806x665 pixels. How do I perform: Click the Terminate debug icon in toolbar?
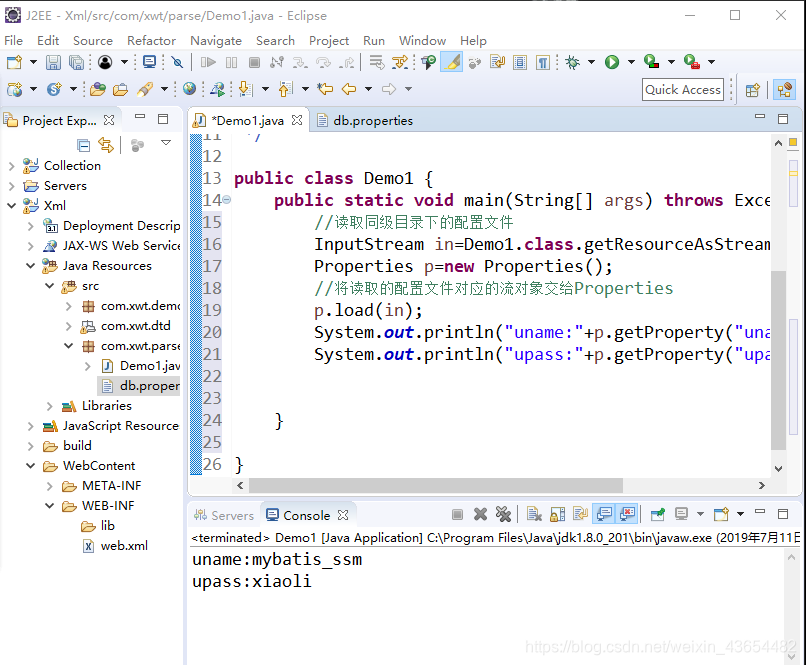point(254,62)
